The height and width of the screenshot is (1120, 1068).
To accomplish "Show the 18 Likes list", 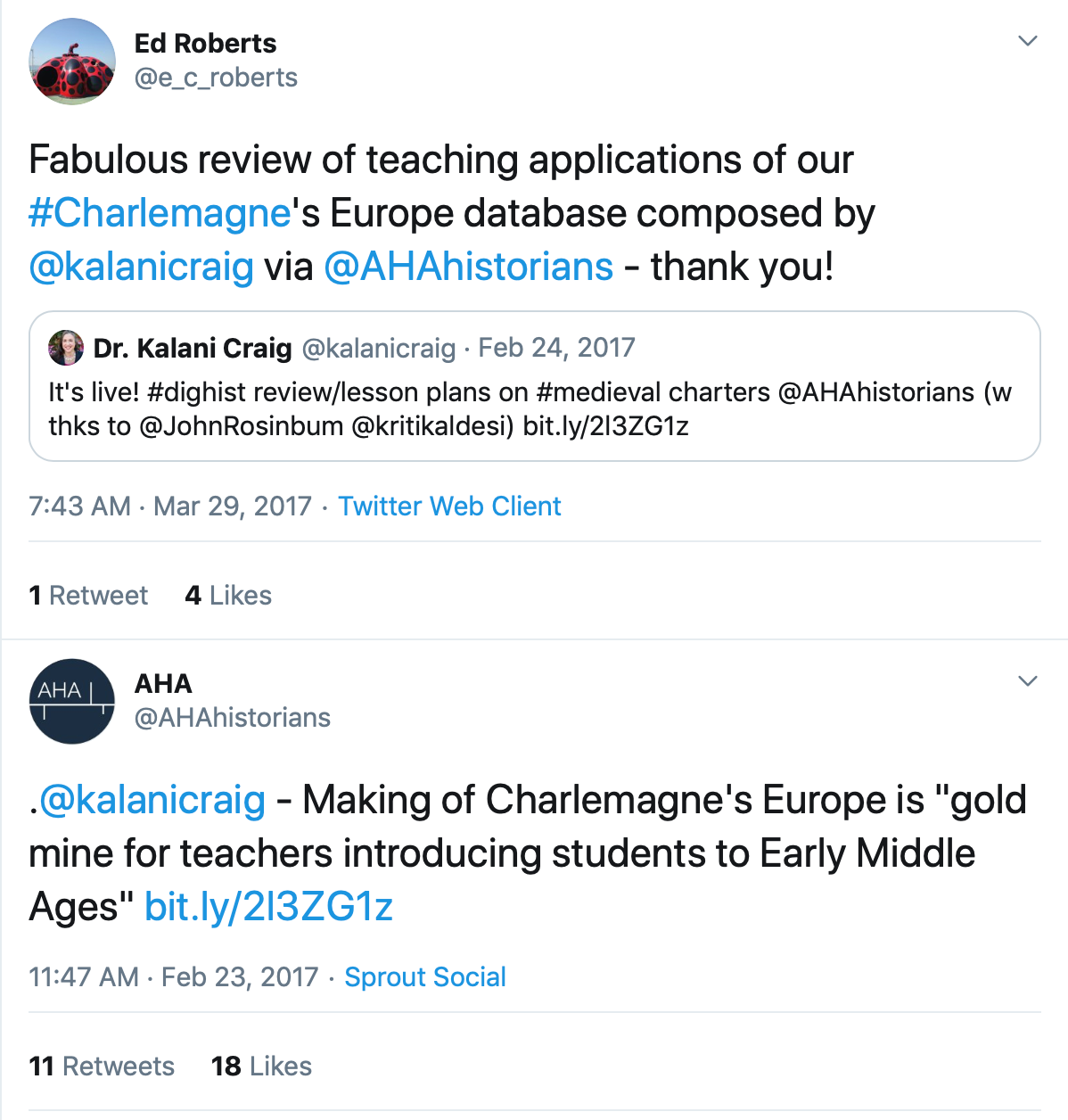I will [261, 1066].
